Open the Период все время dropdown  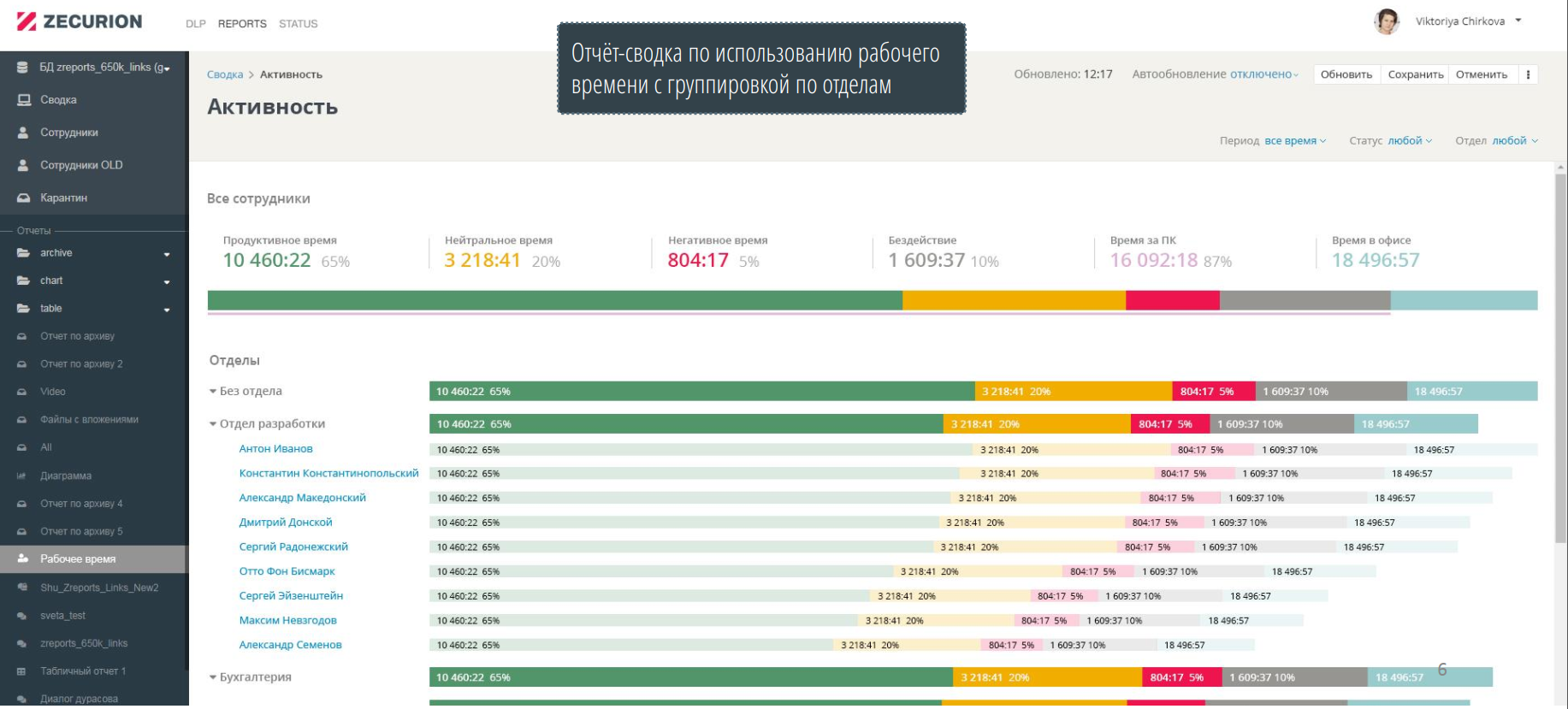pos(1294,141)
